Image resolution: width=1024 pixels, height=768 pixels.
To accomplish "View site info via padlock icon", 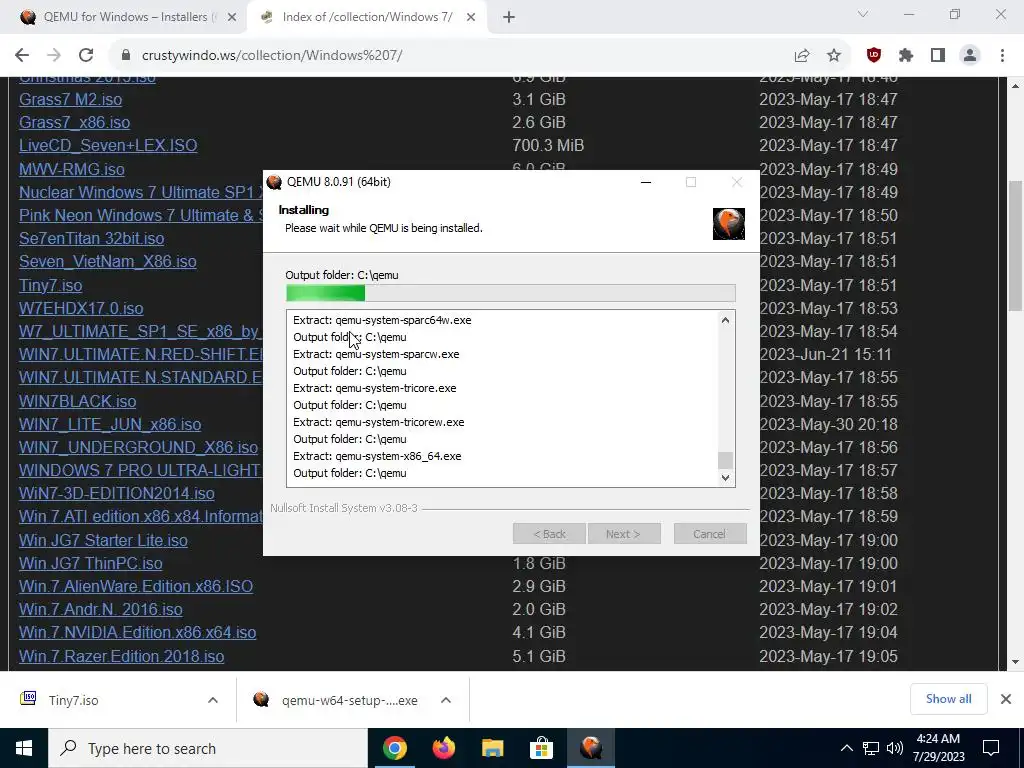I will (x=126, y=56).
